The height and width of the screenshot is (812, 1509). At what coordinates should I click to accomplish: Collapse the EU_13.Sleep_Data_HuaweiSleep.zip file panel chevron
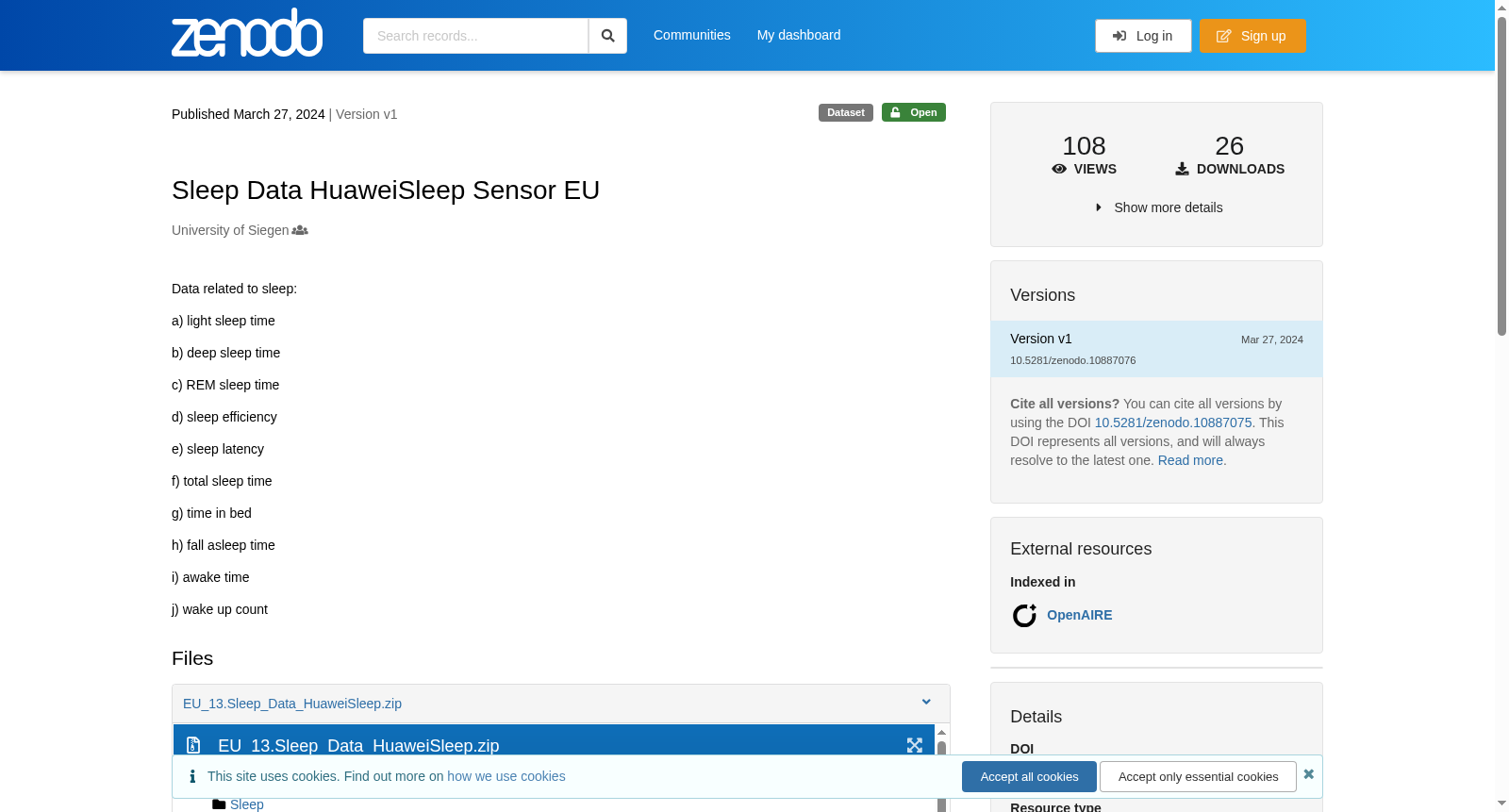926,702
